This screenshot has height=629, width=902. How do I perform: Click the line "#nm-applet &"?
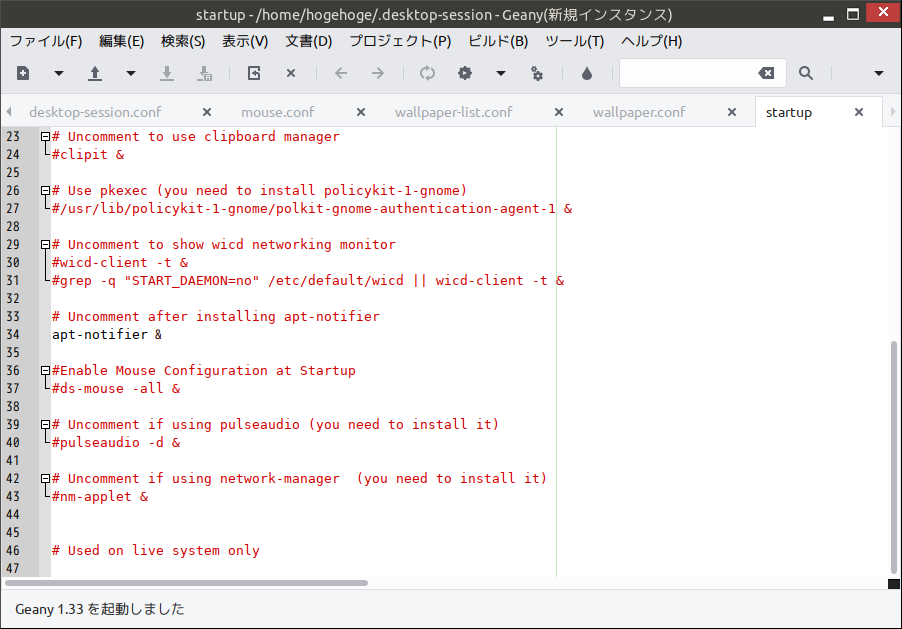pos(100,496)
